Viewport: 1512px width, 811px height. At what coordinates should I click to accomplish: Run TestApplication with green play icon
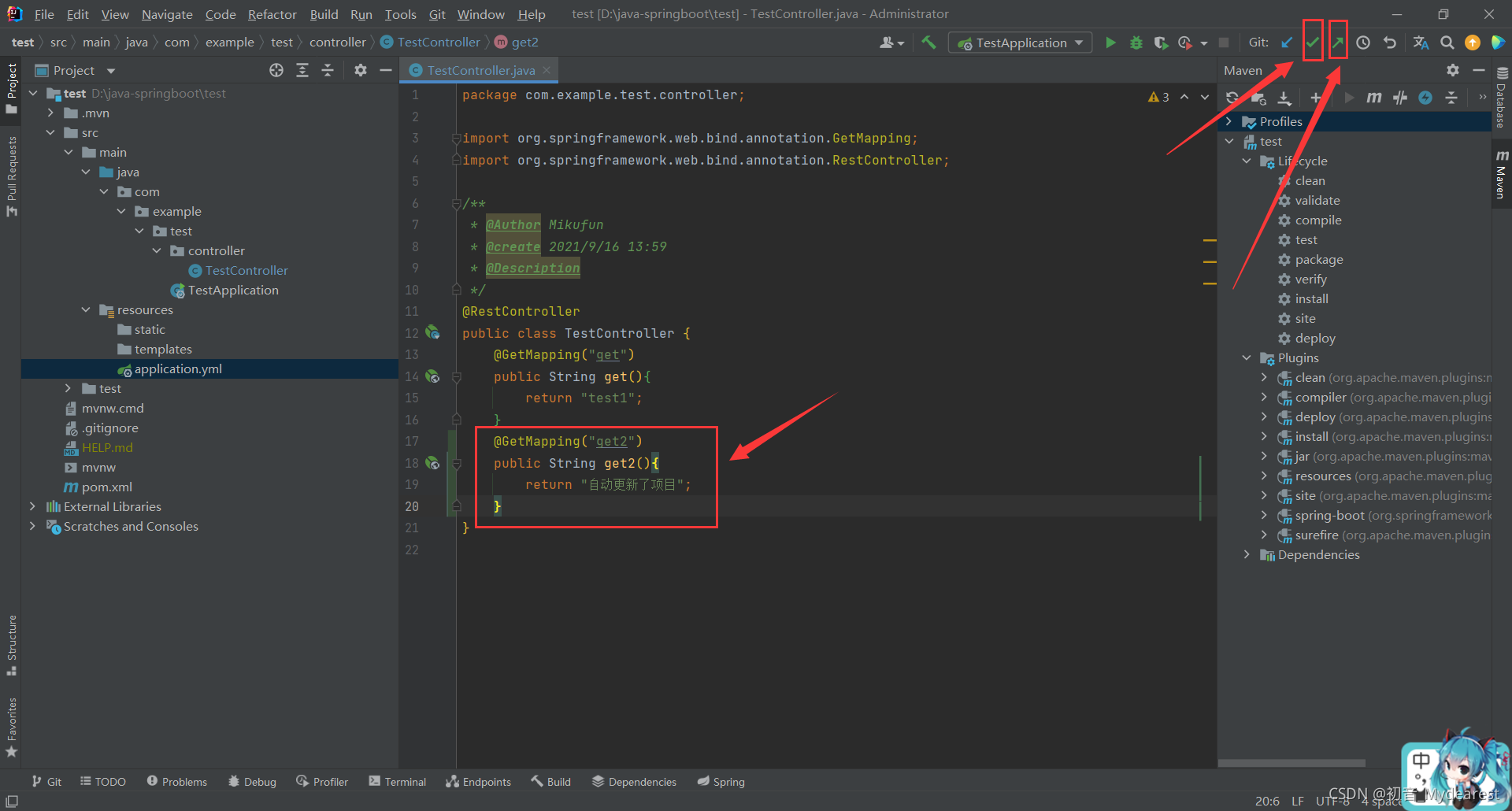click(1110, 43)
